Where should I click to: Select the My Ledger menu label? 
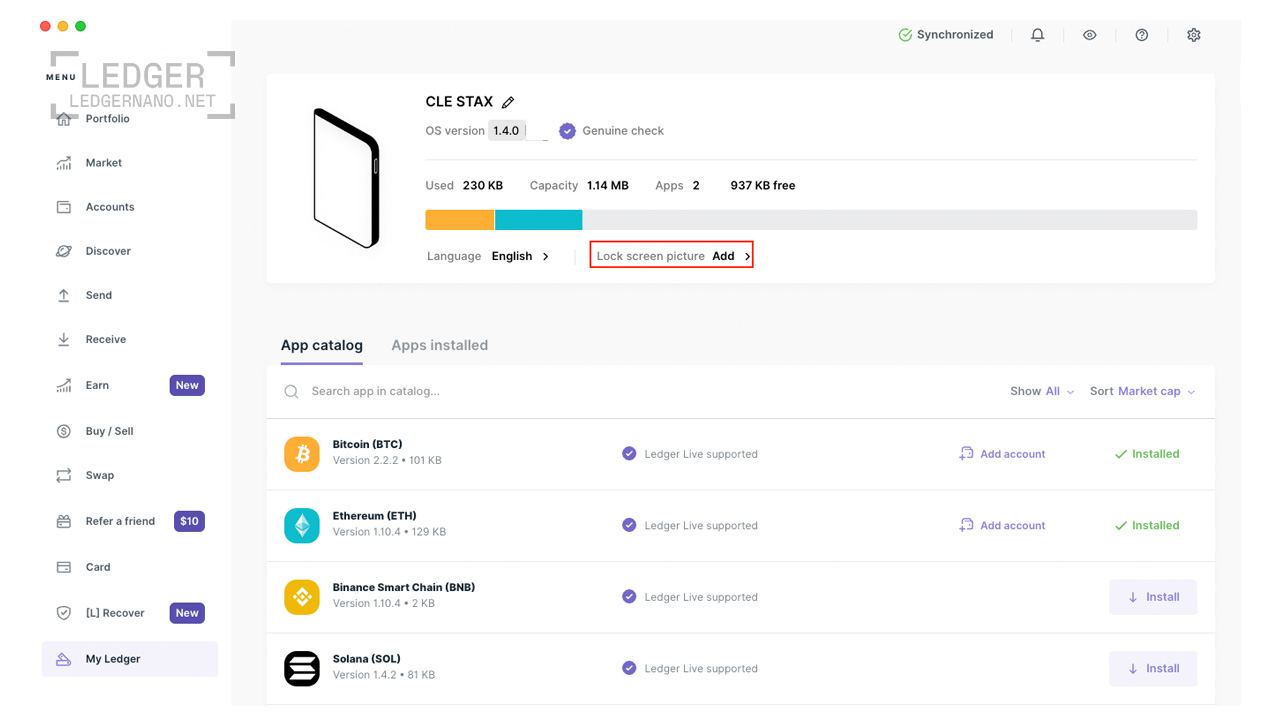(113, 659)
